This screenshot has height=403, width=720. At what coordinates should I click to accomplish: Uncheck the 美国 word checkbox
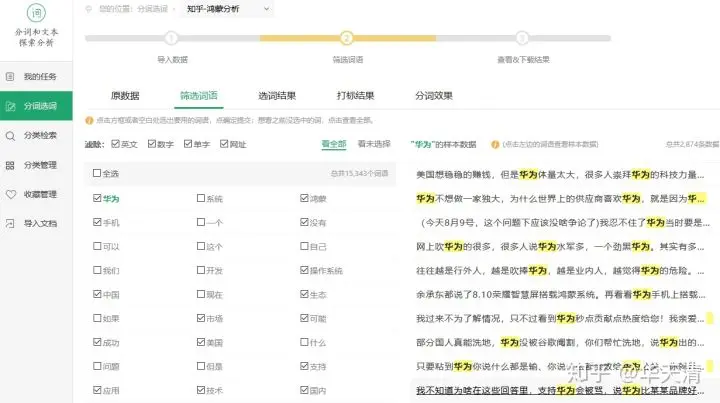point(201,342)
